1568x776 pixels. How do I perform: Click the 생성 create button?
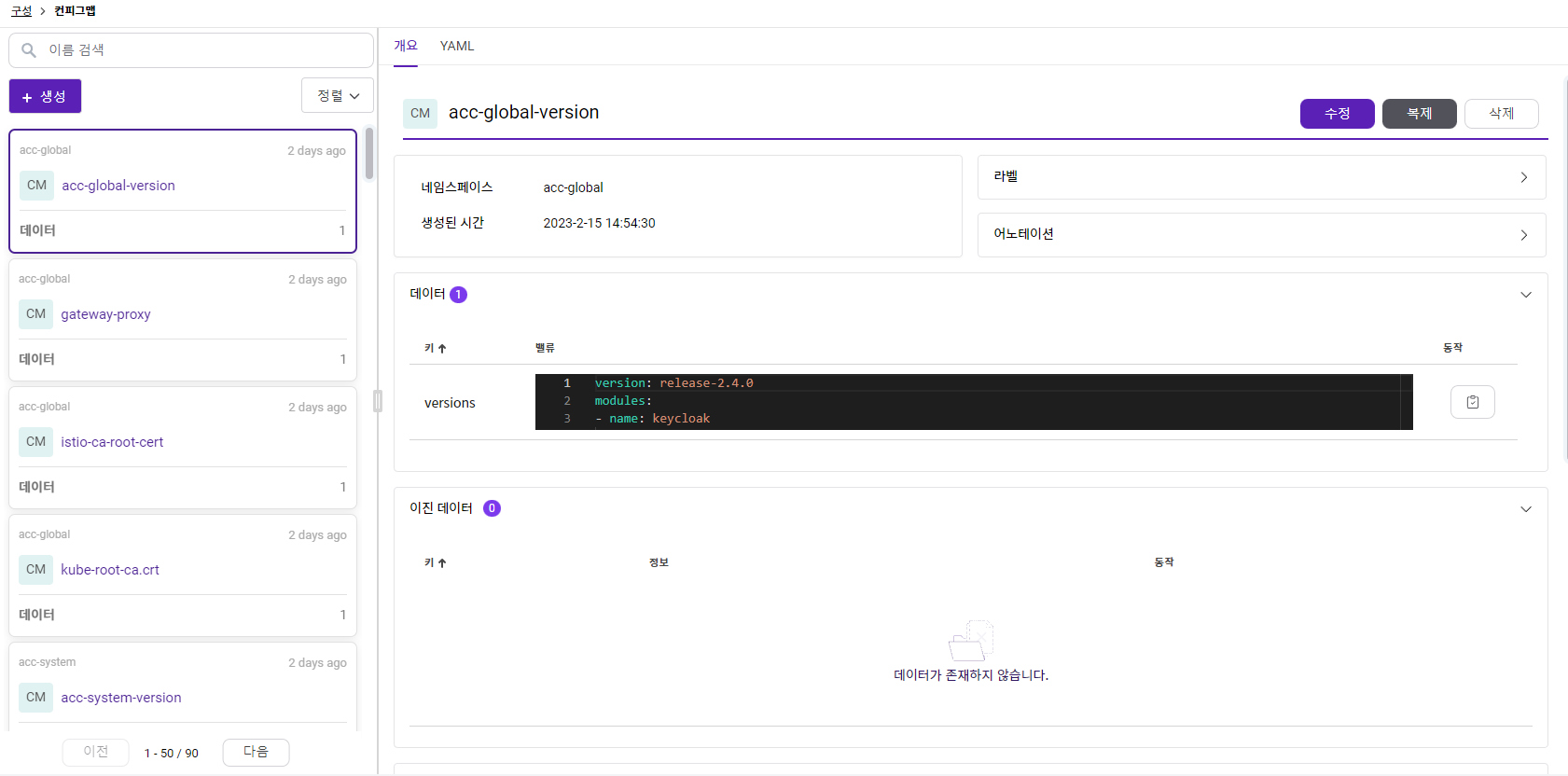coord(45,96)
